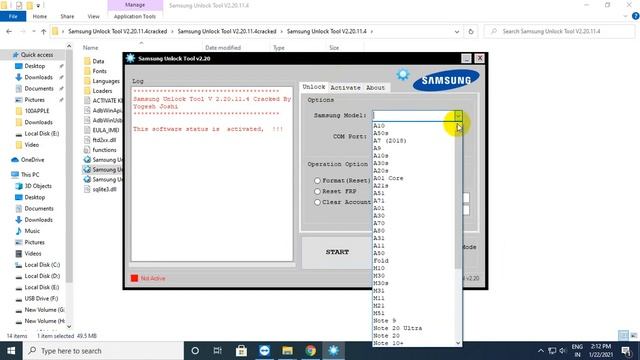Image resolution: width=640 pixels, height=360 pixels.
Task: Select the Format(Reset) radio button
Action: 317,180
